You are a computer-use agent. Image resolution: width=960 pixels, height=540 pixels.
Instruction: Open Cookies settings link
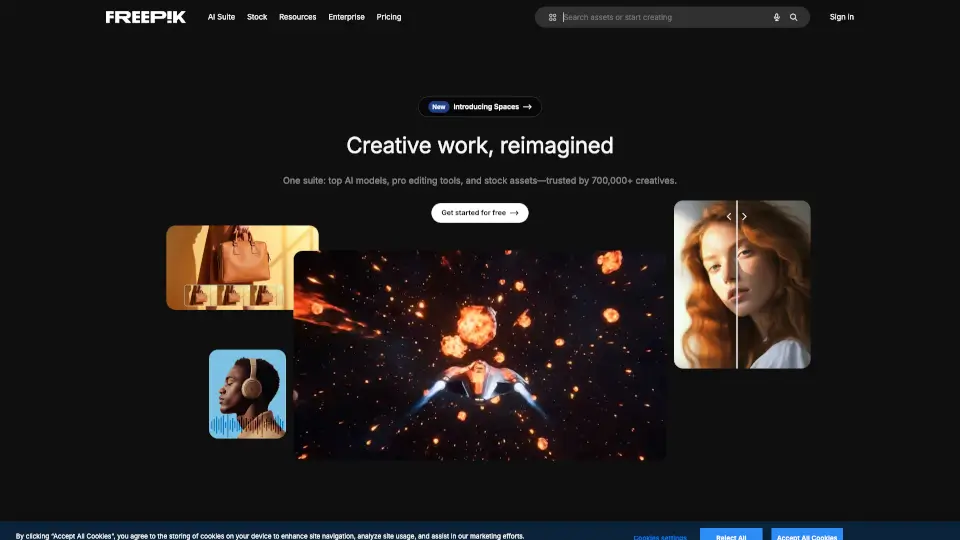coord(659,537)
